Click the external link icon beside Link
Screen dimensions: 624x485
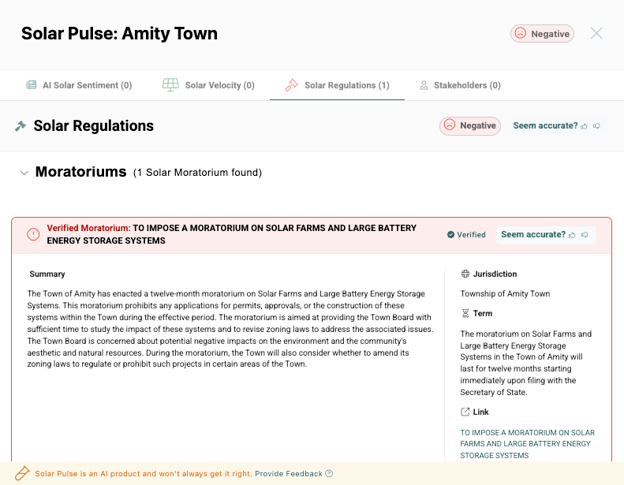click(x=465, y=412)
